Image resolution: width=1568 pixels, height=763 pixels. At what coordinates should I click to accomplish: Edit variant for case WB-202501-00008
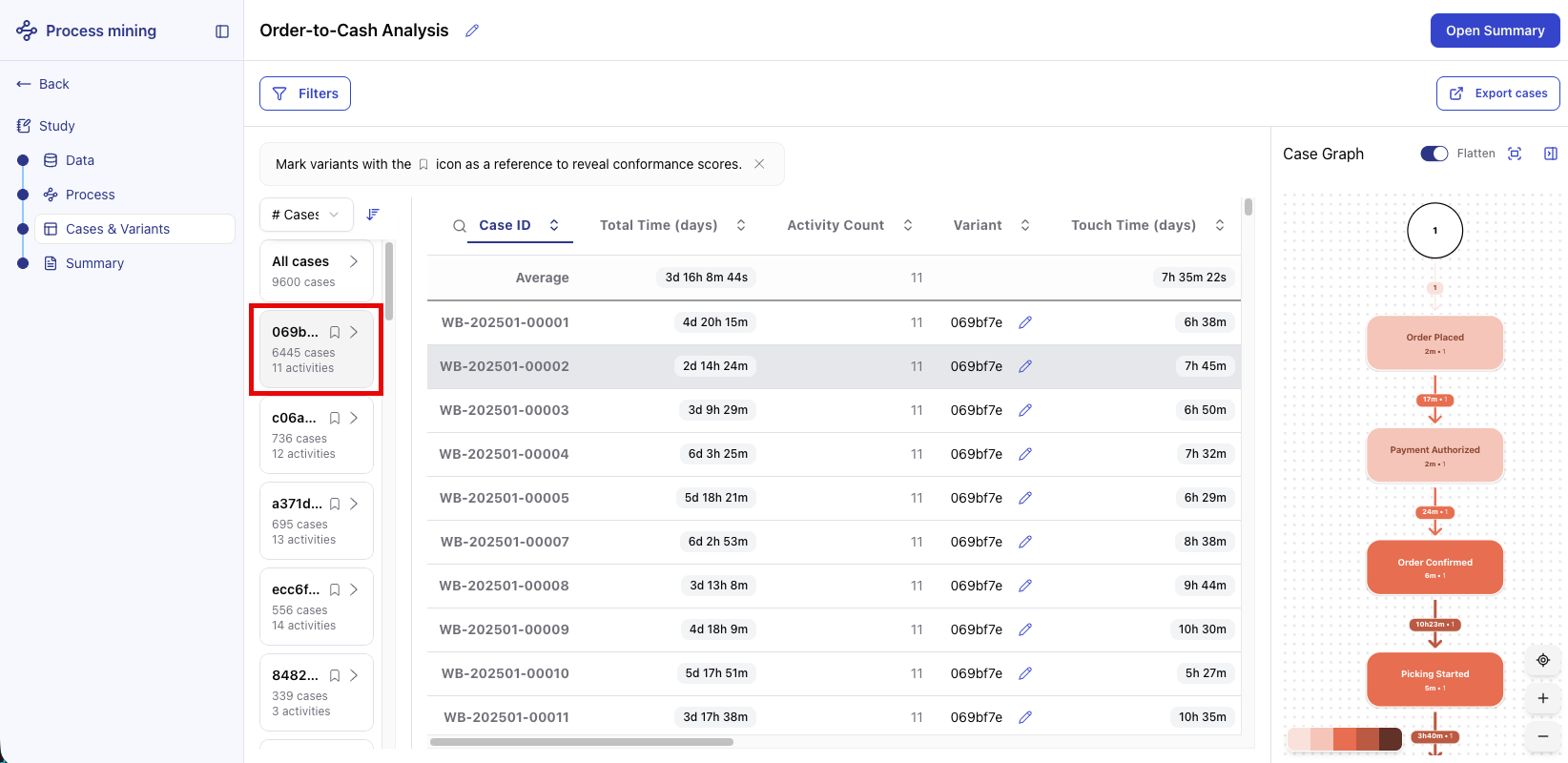[x=1025, y=586]
